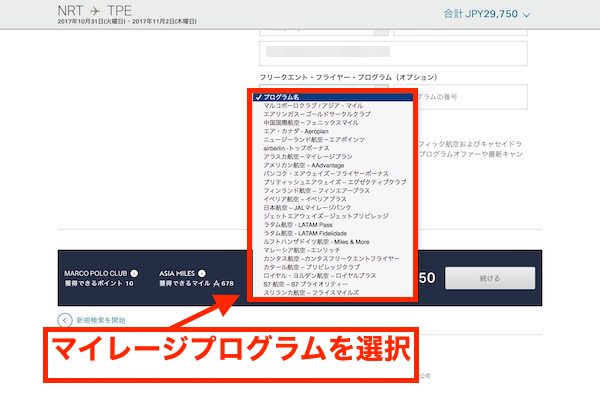Click the 続ける continue button
The image size is (600, 400).
coord(490,278)
